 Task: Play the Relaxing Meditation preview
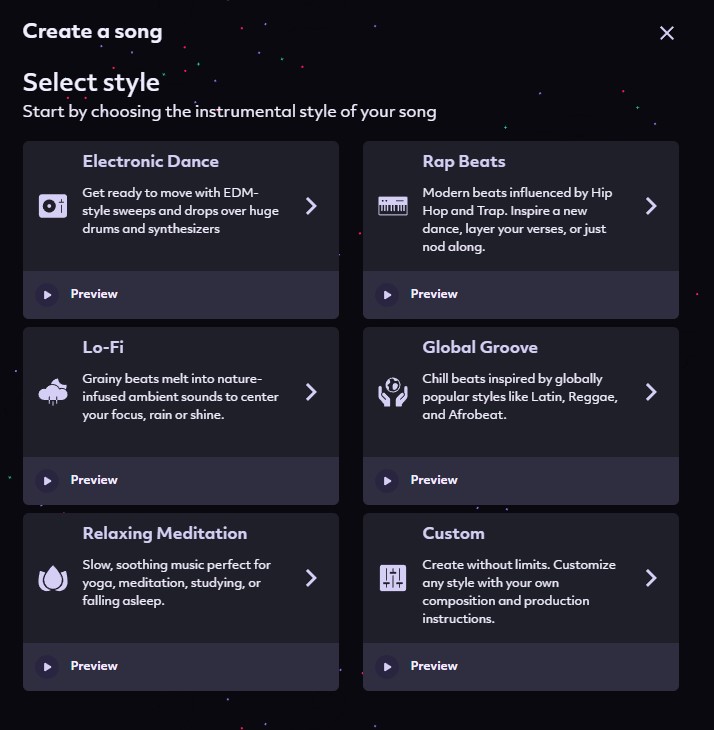tap(47, 667)
